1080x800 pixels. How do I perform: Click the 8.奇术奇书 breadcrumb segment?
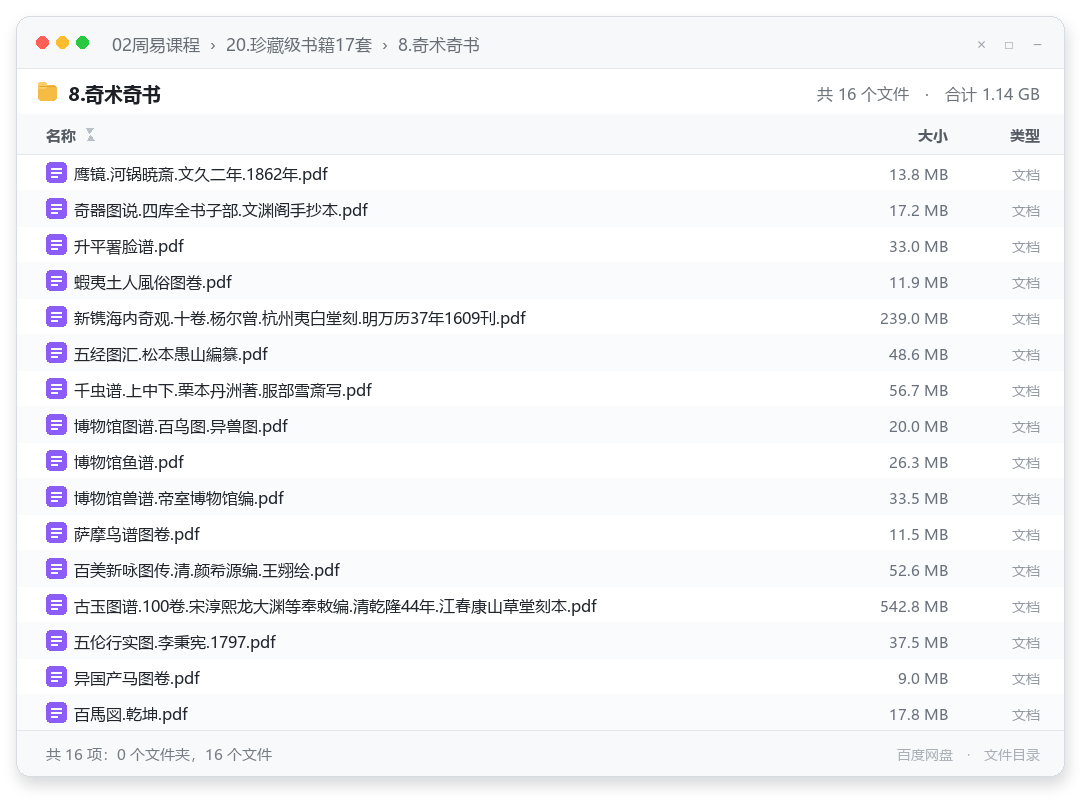click(439, 45)
